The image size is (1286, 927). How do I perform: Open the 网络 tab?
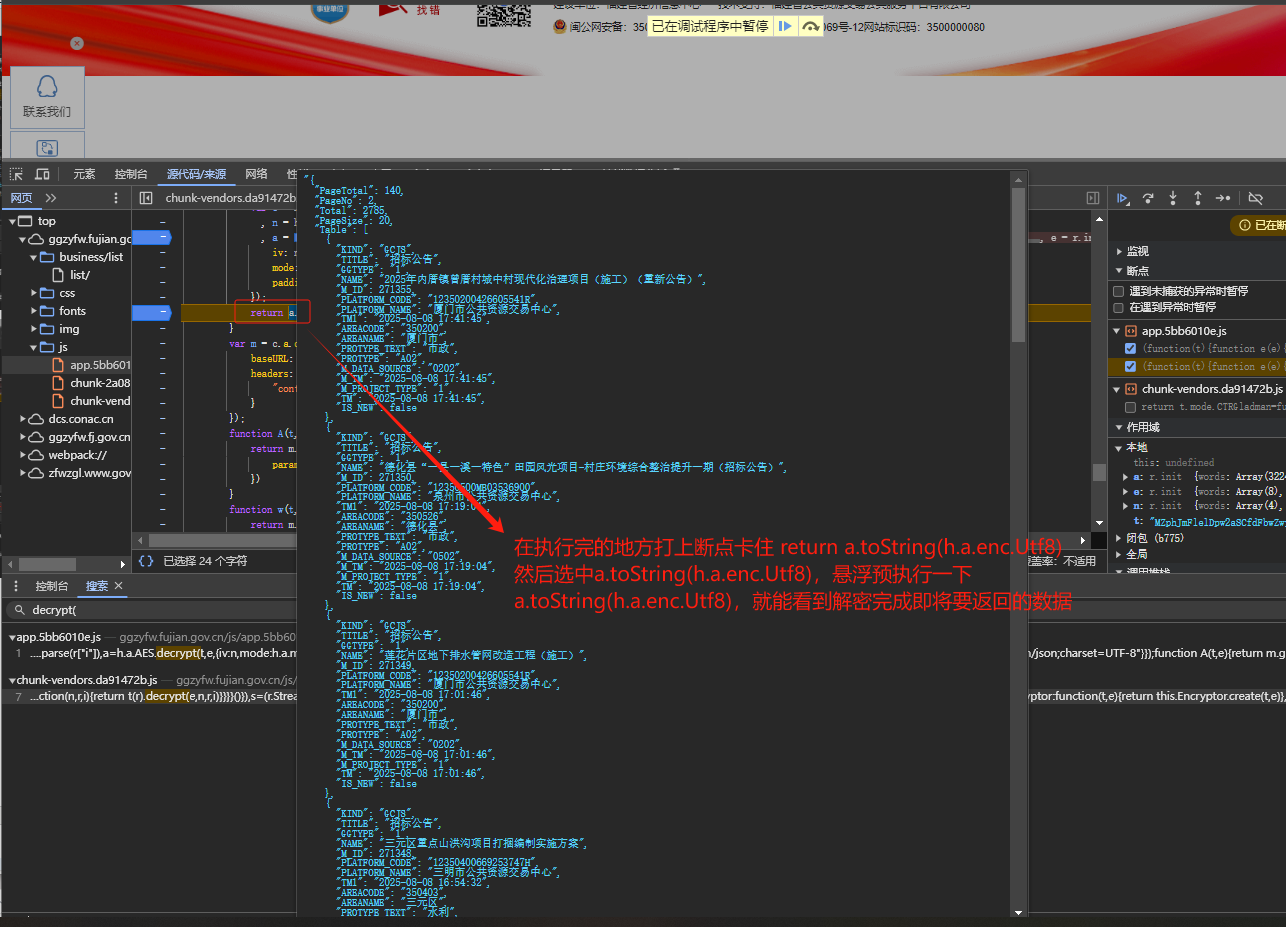(256, 174)
